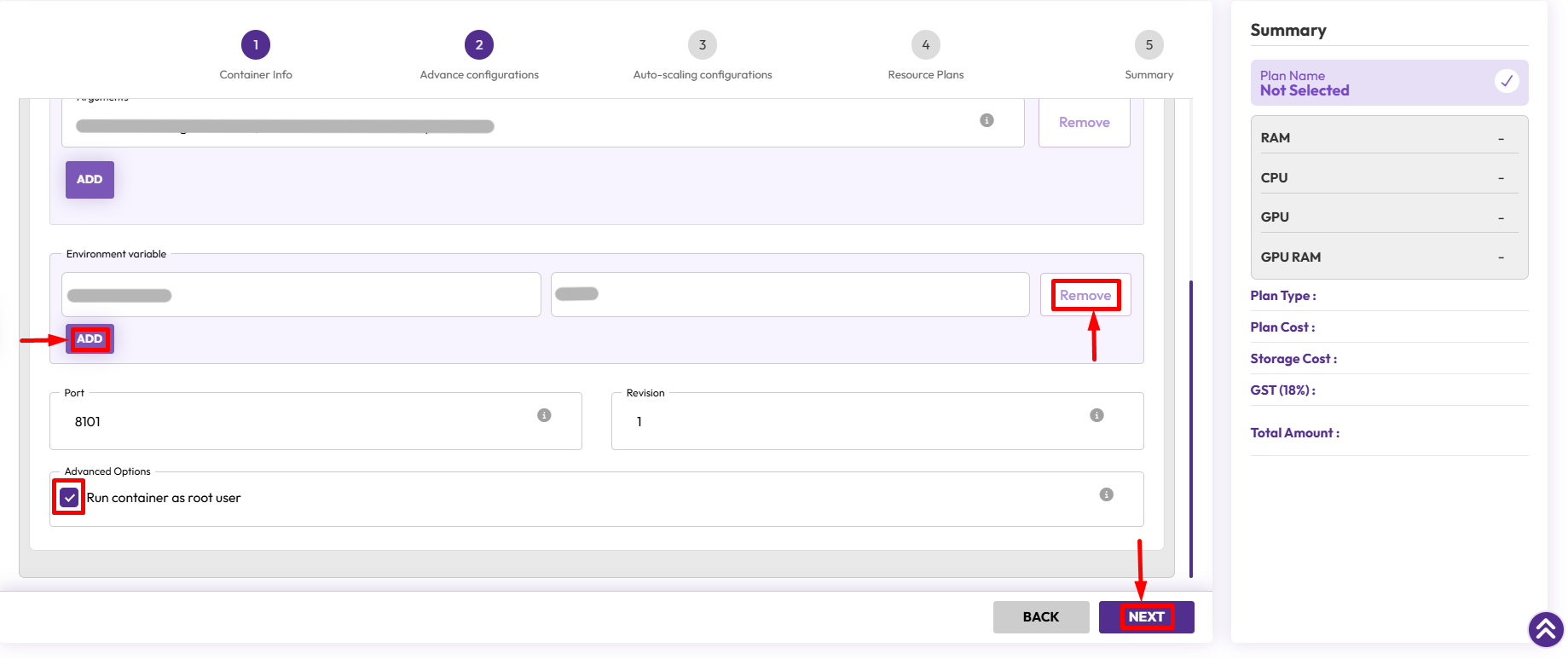Go to step 5 Summary
Viewport: 1568px width, 659px height.
[1149, 45]
